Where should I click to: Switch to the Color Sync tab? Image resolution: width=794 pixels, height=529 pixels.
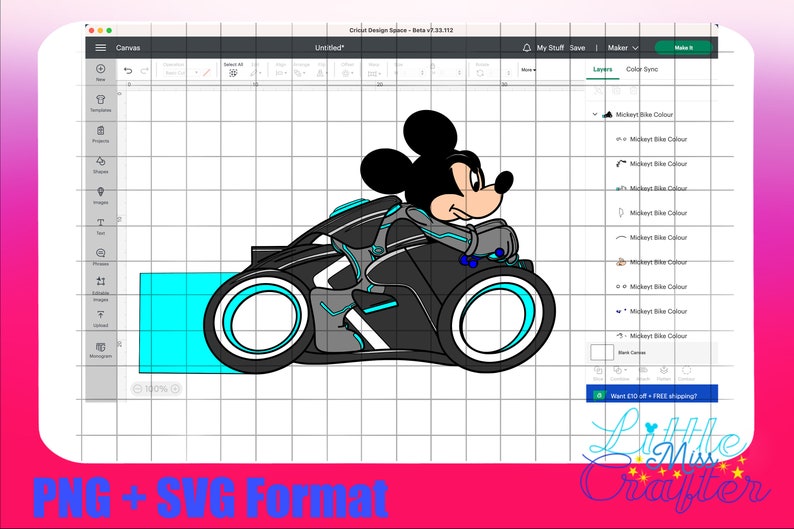click(642, 69)
